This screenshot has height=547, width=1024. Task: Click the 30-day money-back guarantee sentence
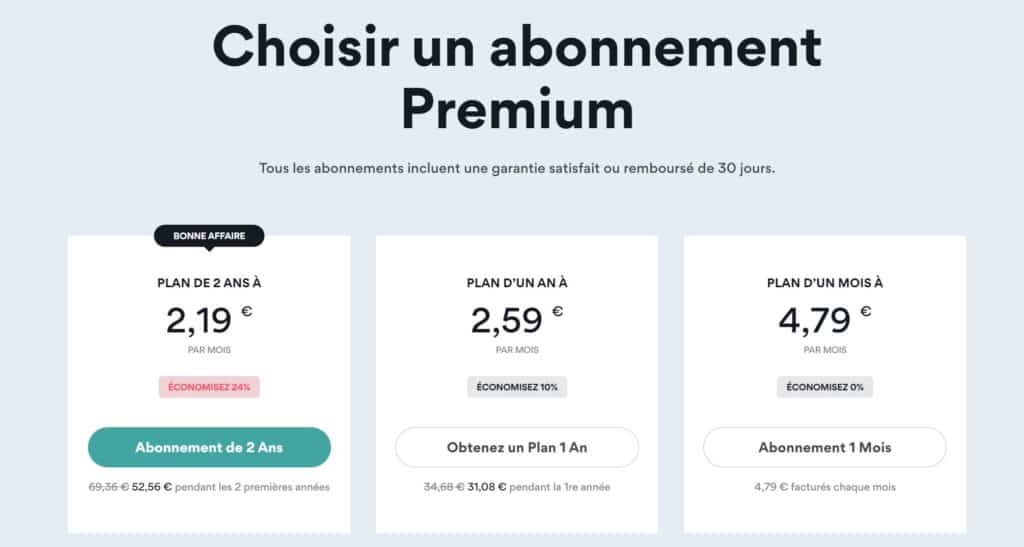[517, 168]
